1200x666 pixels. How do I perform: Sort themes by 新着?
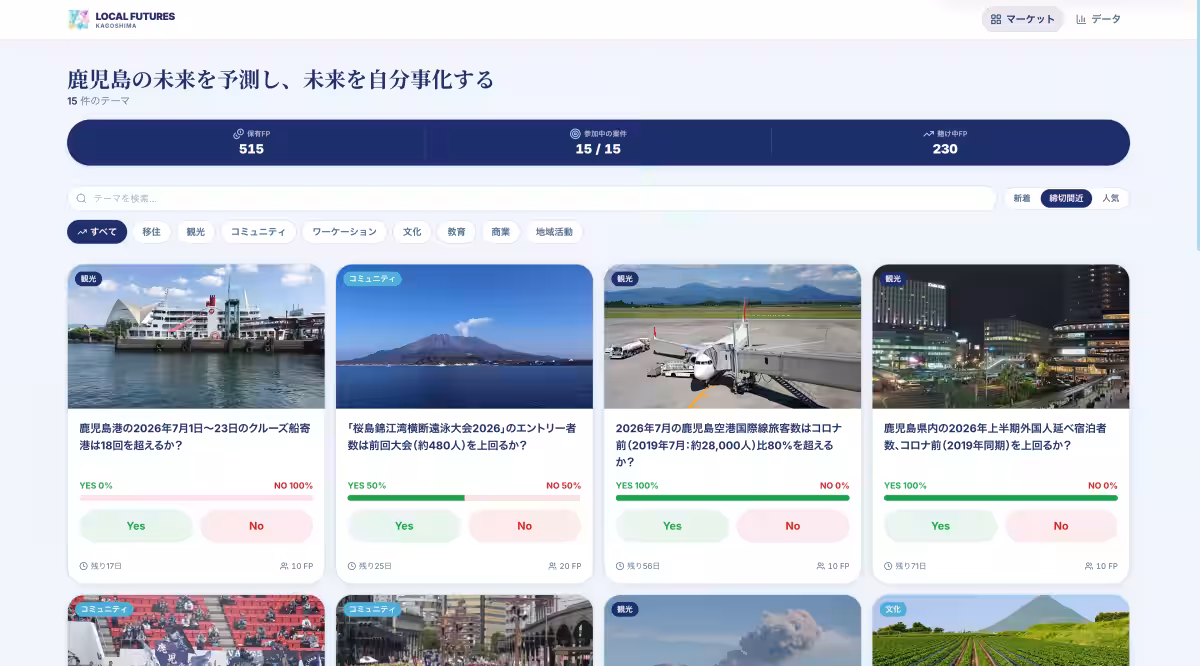[1022, 198]
